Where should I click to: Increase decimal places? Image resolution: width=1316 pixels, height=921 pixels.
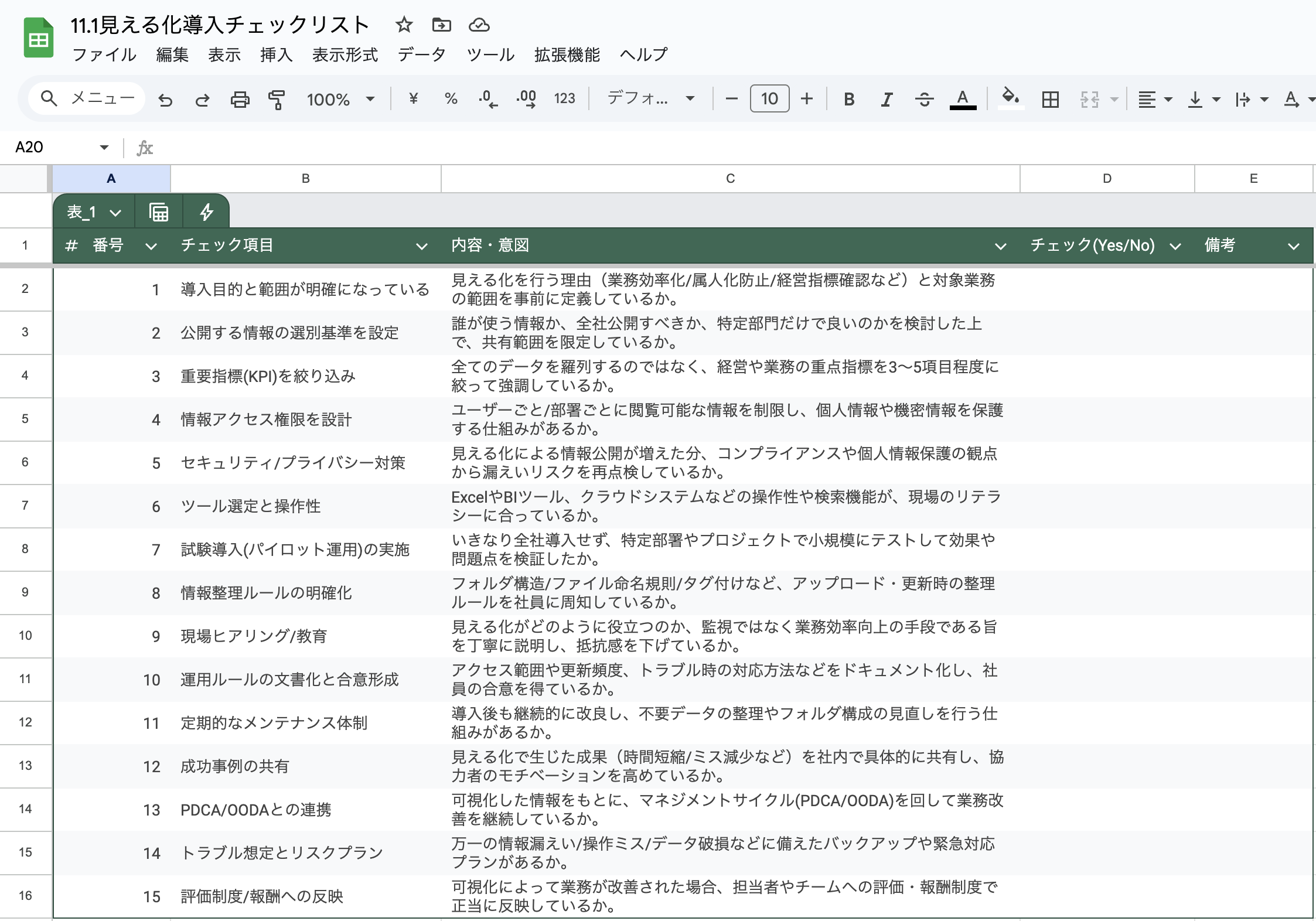(x=526, y=98)
